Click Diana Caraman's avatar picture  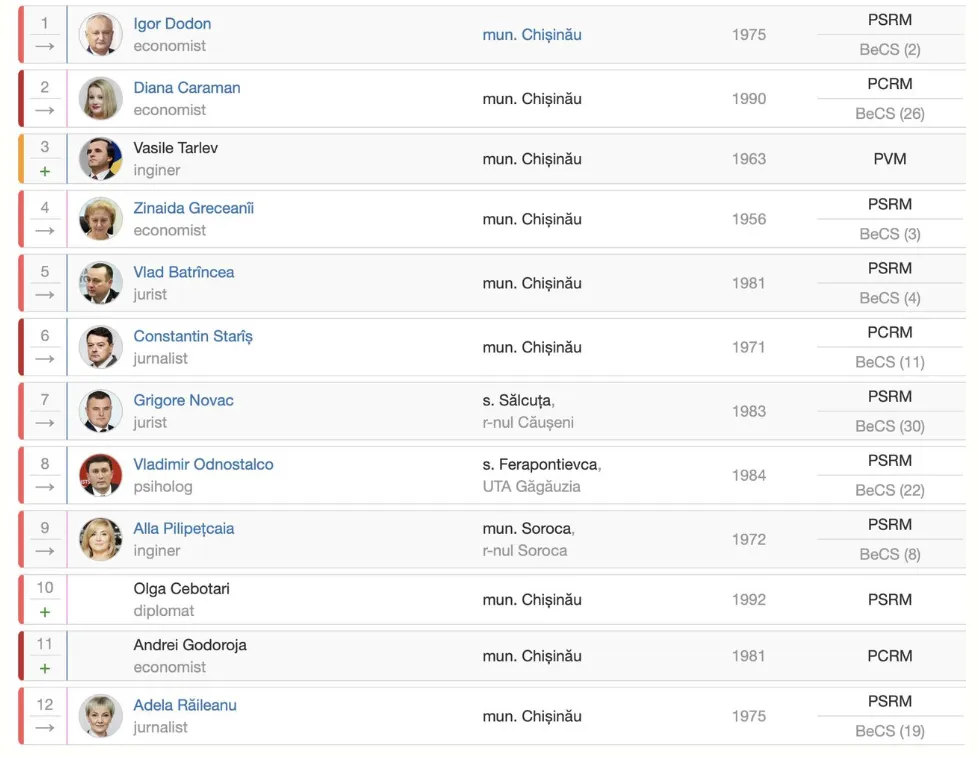click(x=100, y=99)
